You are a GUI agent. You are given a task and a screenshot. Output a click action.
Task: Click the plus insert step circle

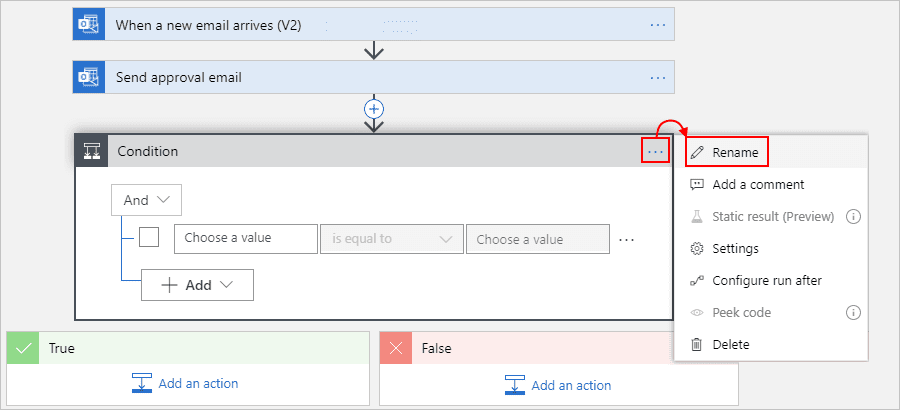tap(374, 109)
